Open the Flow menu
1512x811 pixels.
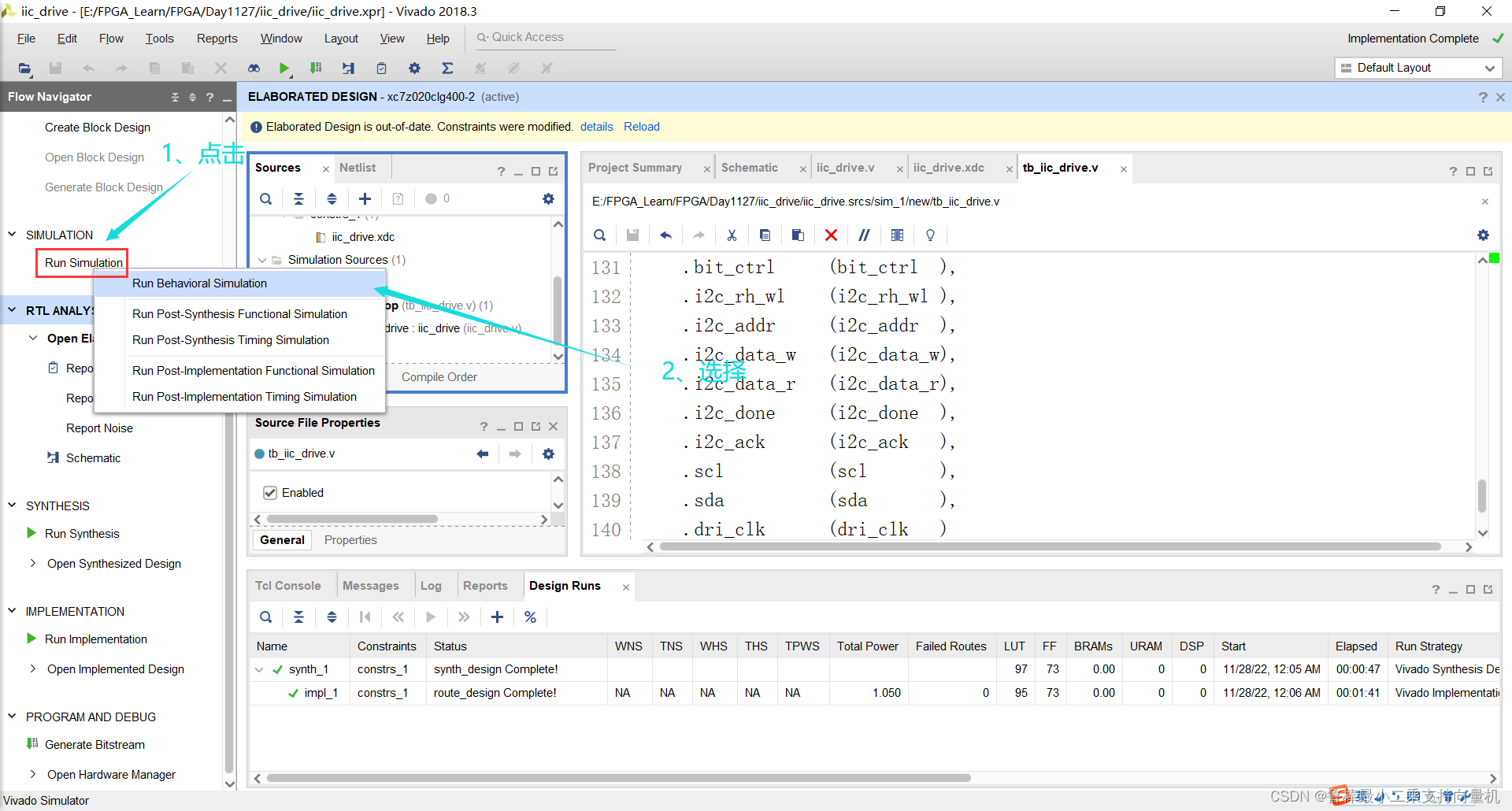tap(111, 39)
